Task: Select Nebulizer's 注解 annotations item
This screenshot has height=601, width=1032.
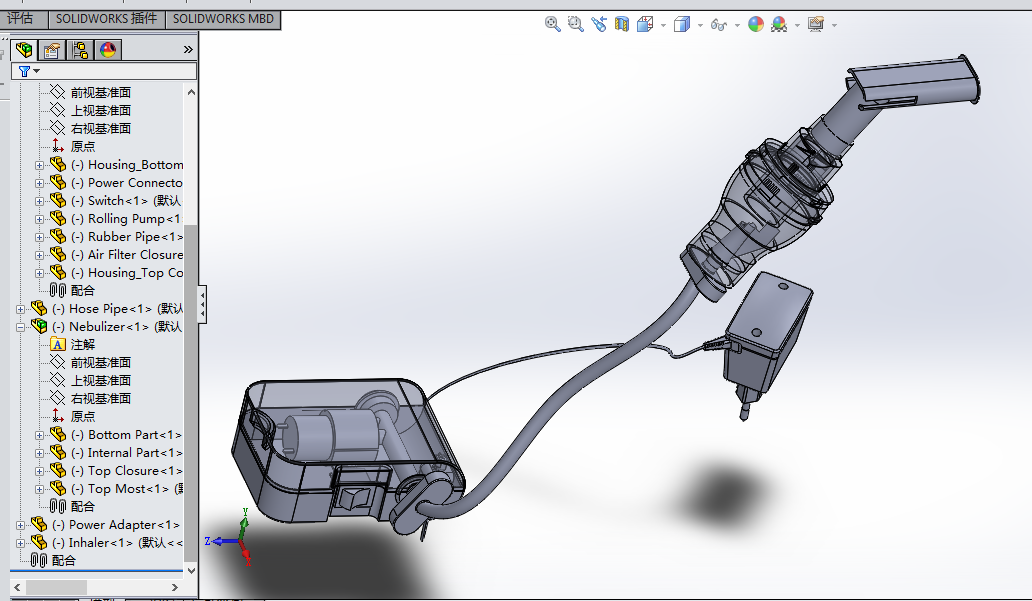Action: (83, 344)
